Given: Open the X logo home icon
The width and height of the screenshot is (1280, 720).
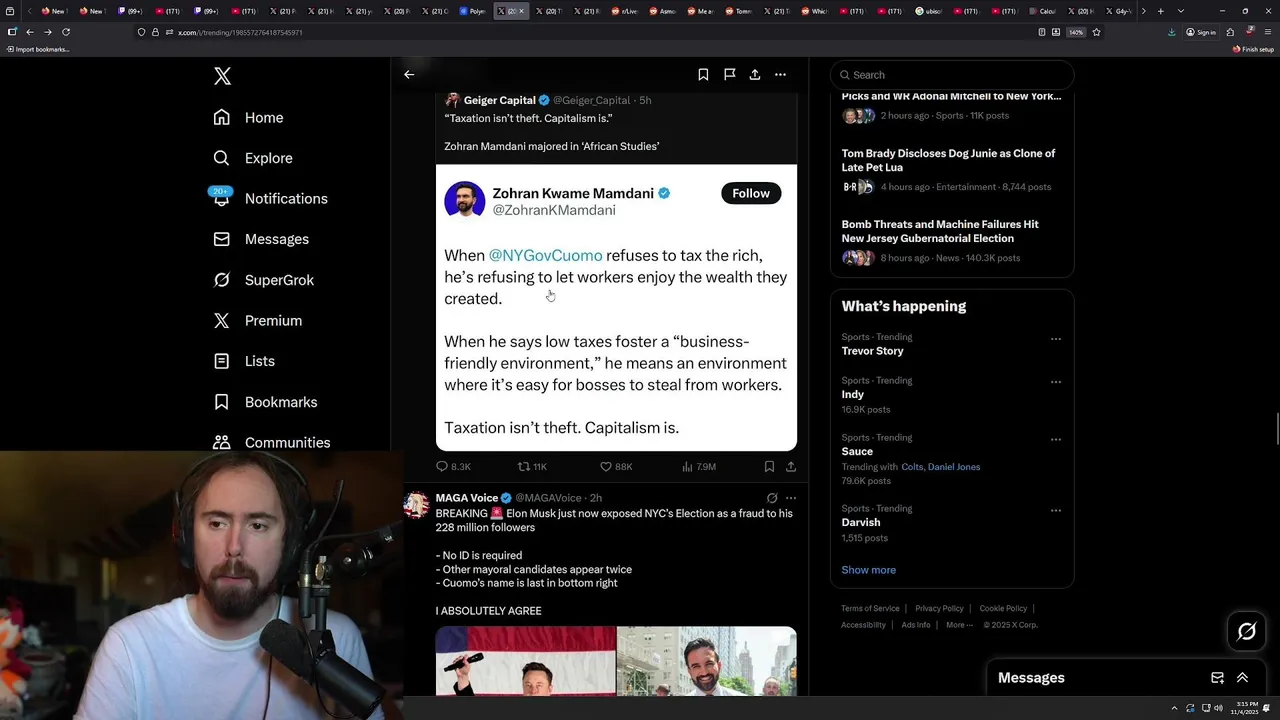Looking at the screenshot, I should 222,76.
